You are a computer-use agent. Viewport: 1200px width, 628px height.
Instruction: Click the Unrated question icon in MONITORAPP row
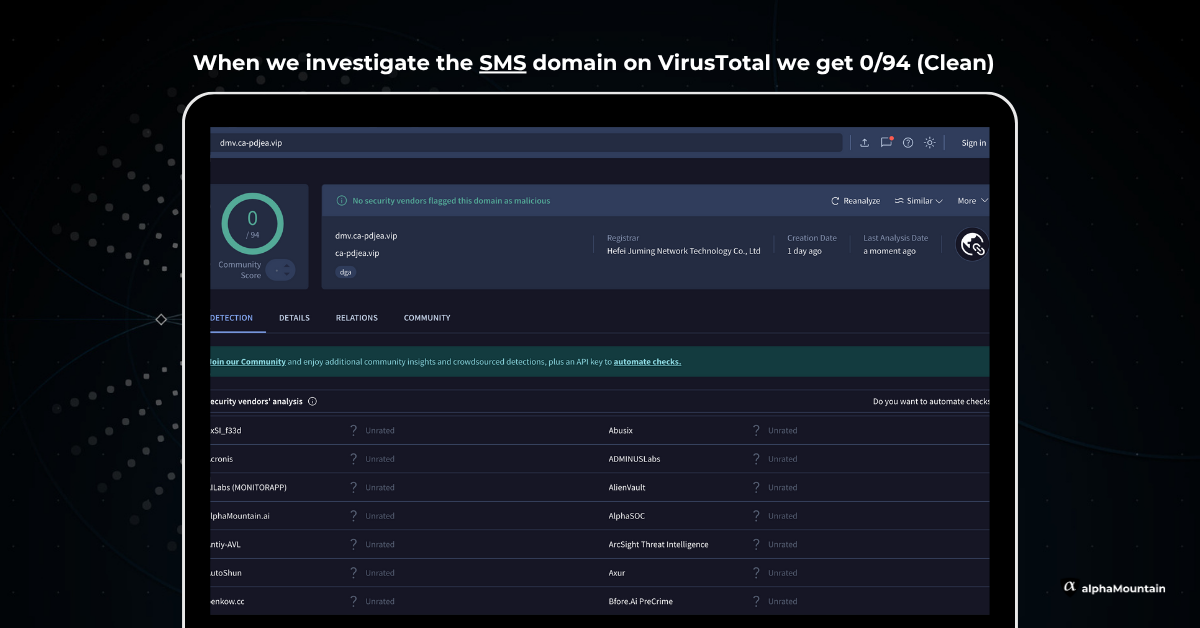[x=353, y=488]
